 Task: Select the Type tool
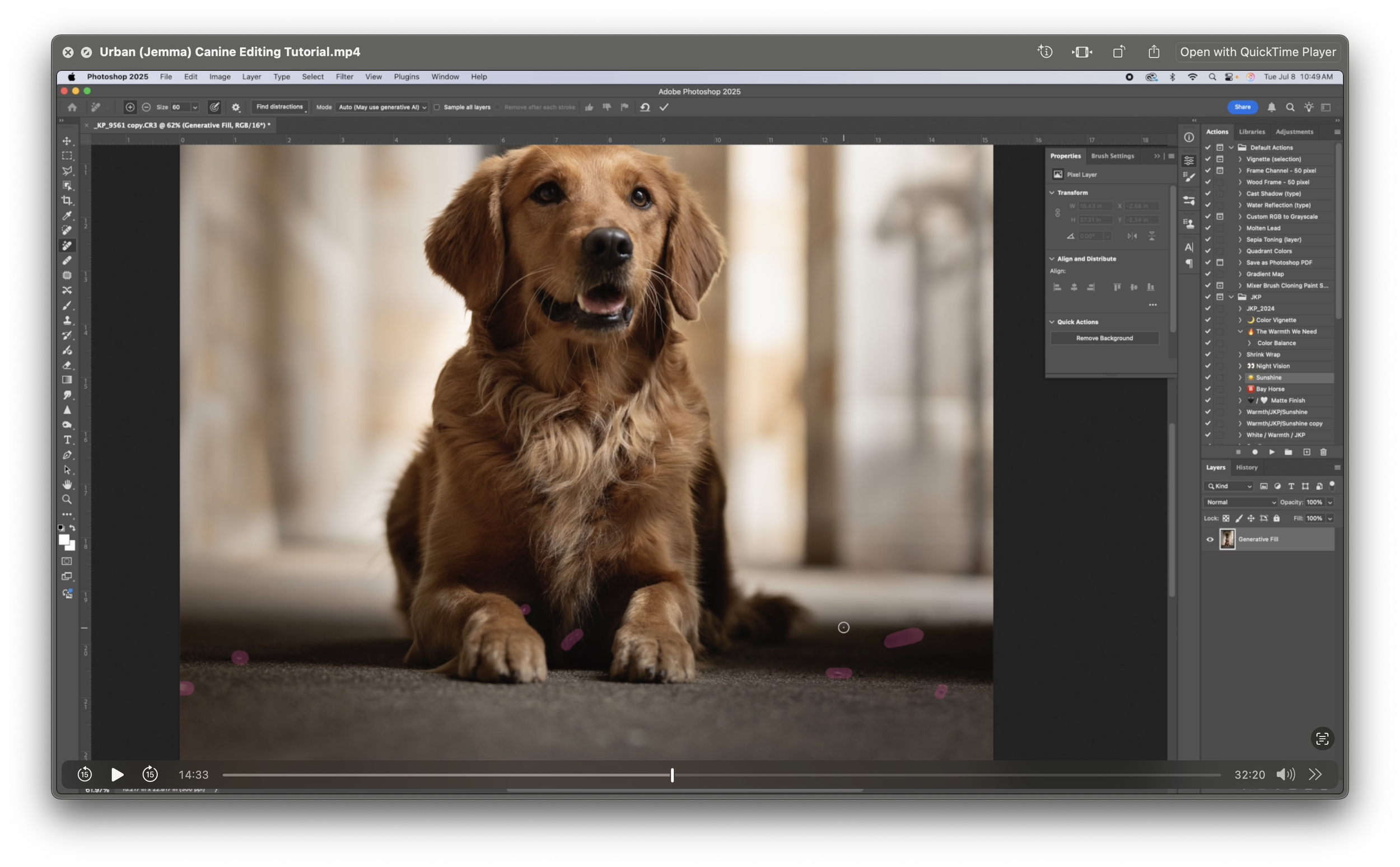pyautogui.click(x=67, y=440)
